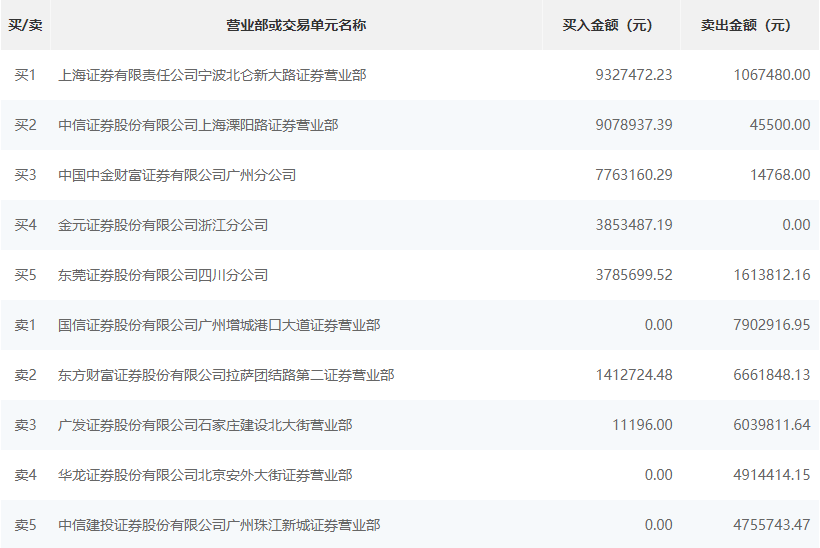This screenshot has height=548, width=820.
Task: Select 中信建投证券股份有限公司广州珠江新城证券营业部
Action: 219,525
